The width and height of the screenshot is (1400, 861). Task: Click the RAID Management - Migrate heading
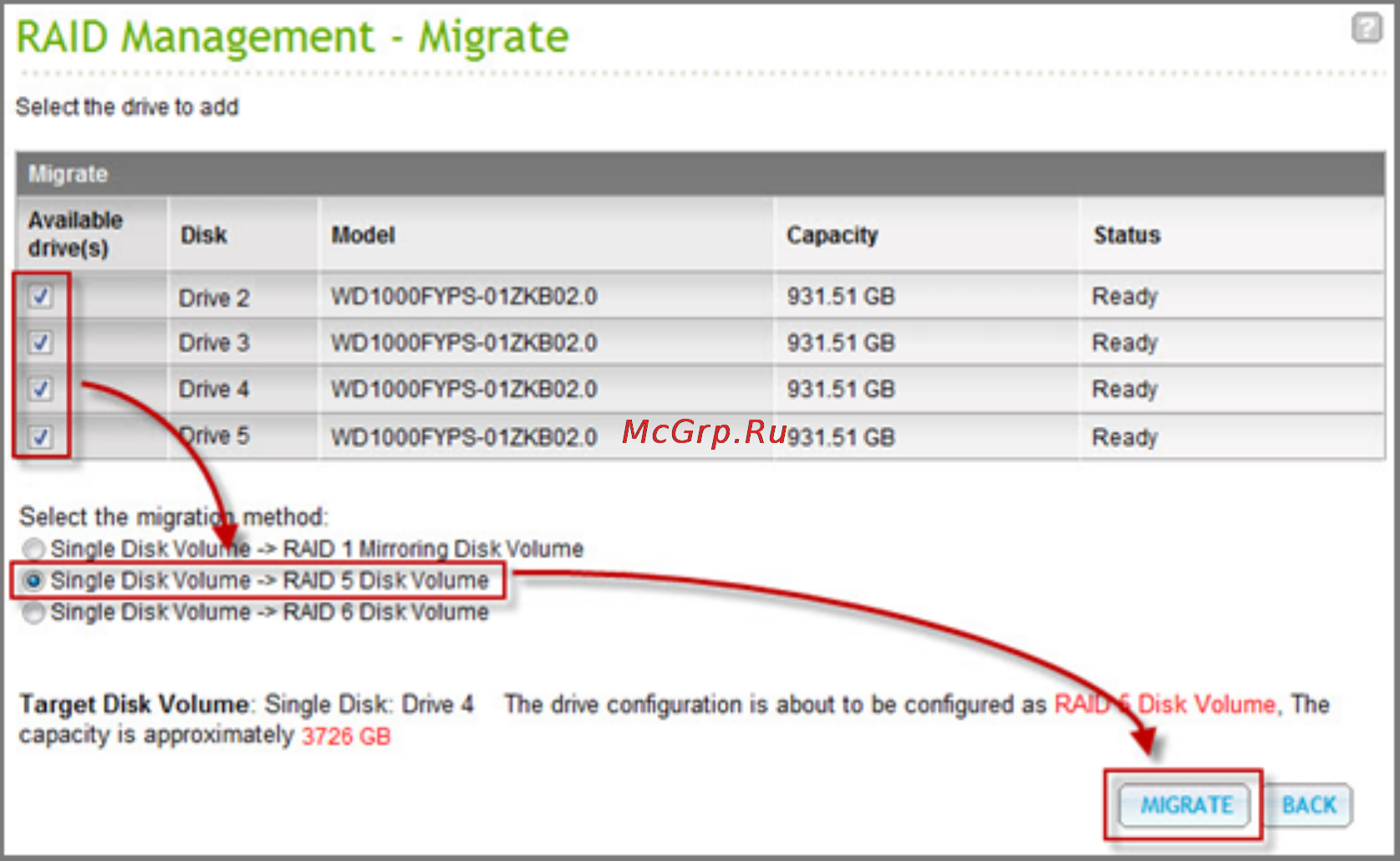pos(292,38)
